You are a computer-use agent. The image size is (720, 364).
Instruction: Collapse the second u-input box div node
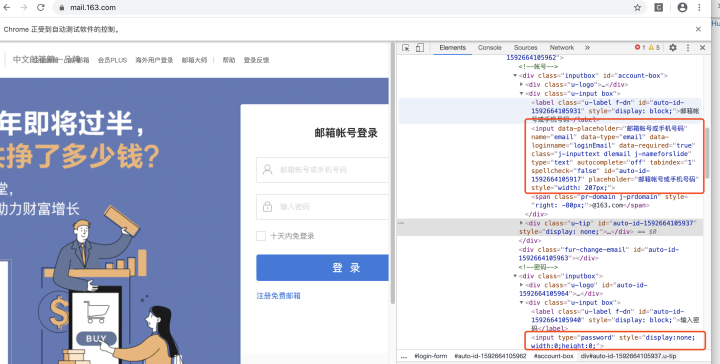pyautogui.click(x=522, y=303)
